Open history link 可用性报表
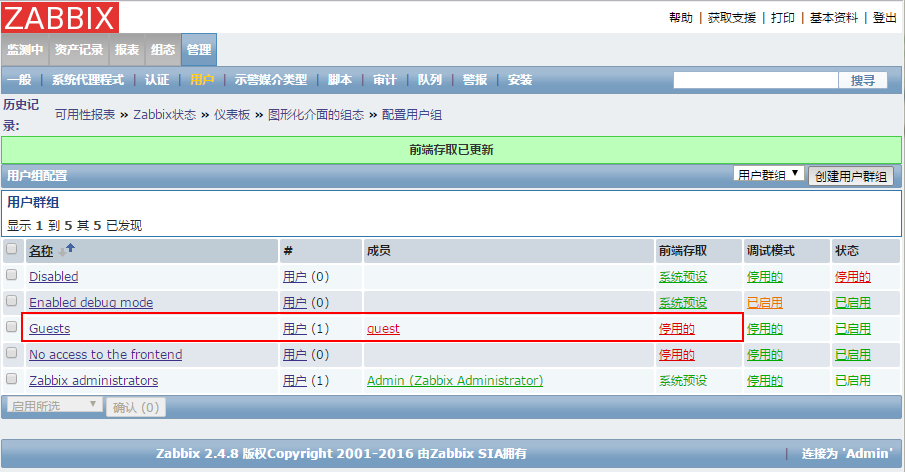This screenshot has width=905, height=472. (85, 115)
